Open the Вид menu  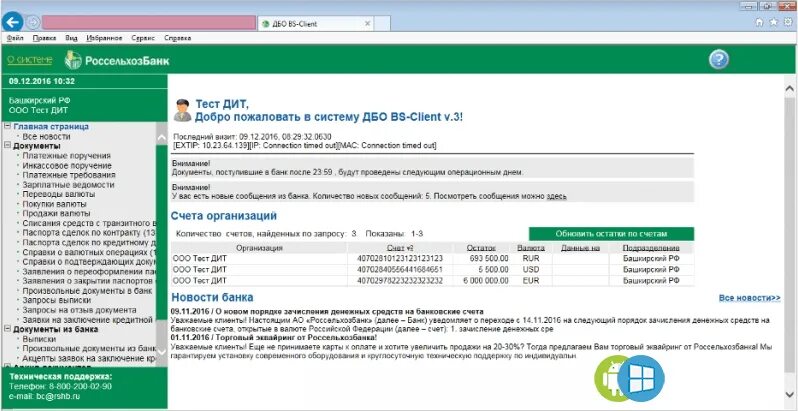(71, 38)
